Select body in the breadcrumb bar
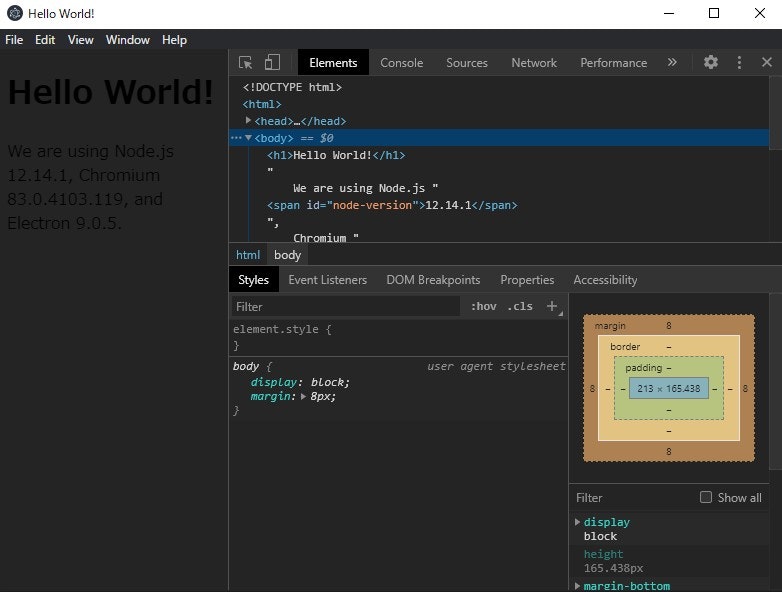 (x=287, y=255)
